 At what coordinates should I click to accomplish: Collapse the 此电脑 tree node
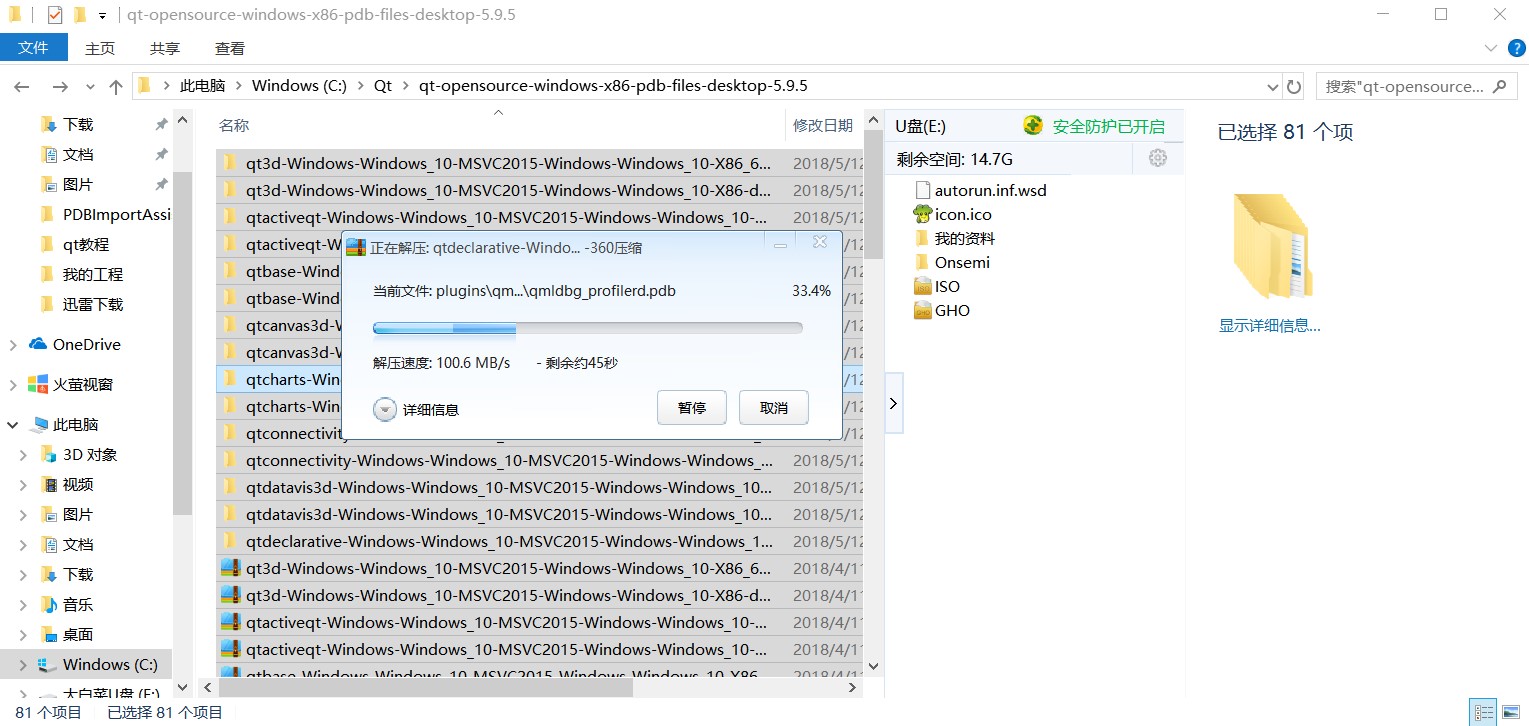pos(13,425)
